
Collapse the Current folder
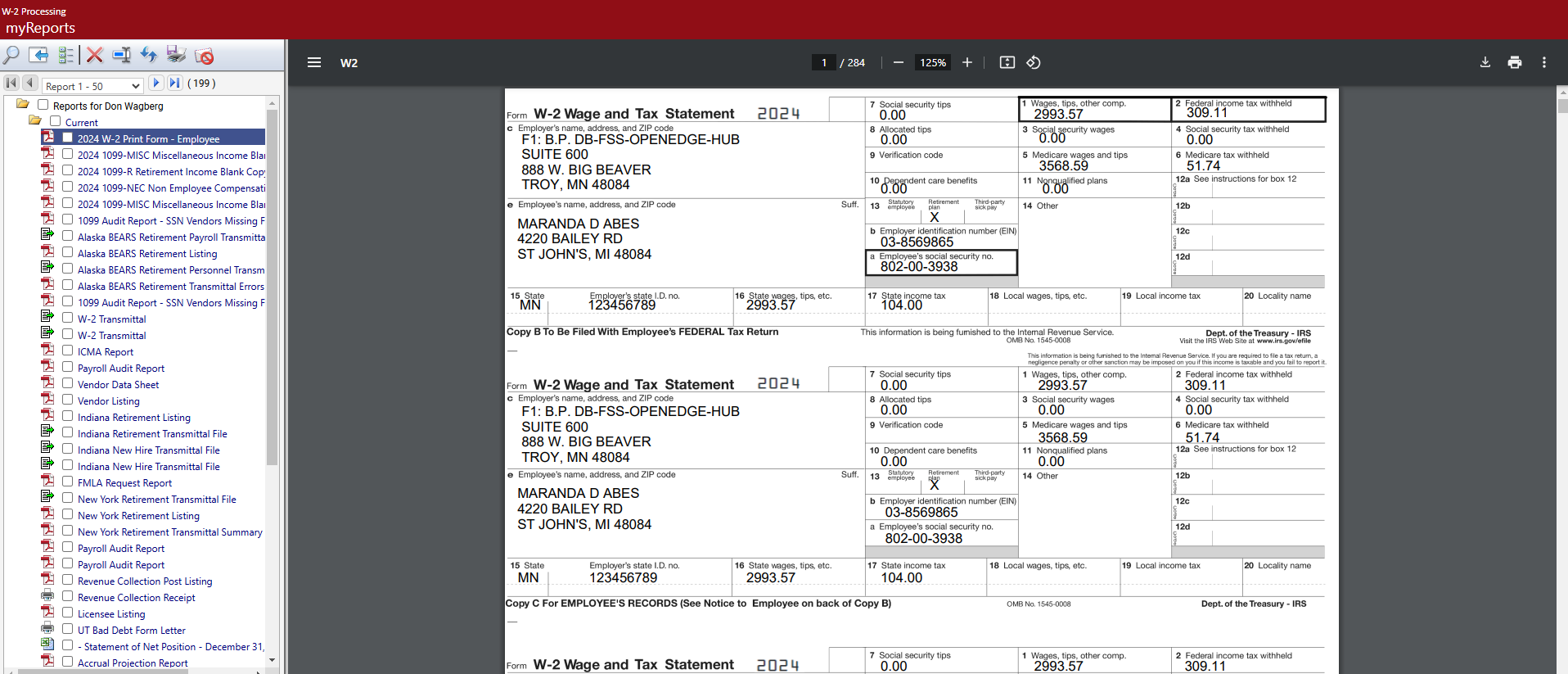coord(35,121)
